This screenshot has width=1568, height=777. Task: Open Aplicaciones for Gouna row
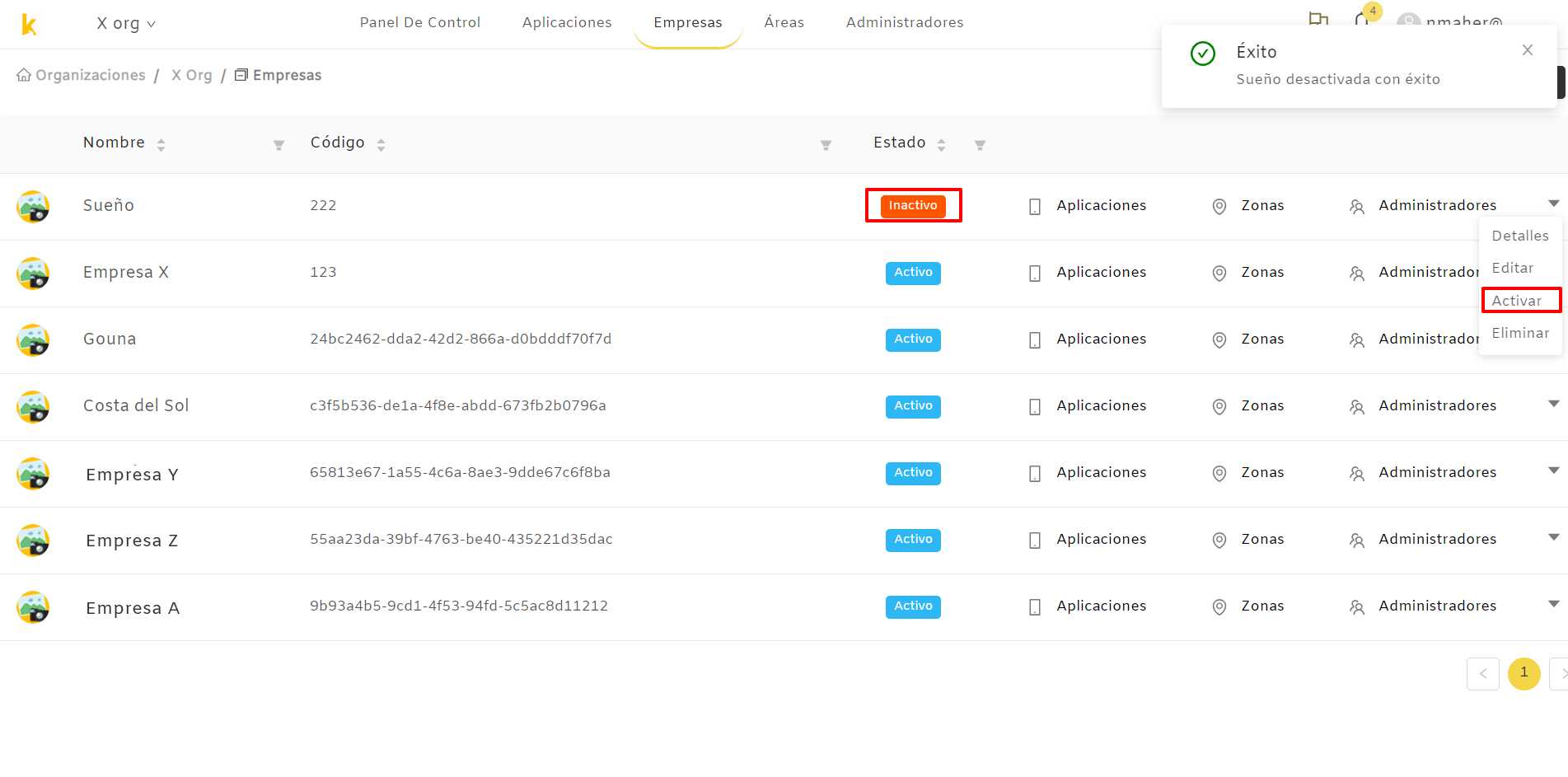tap(1087, 339)
